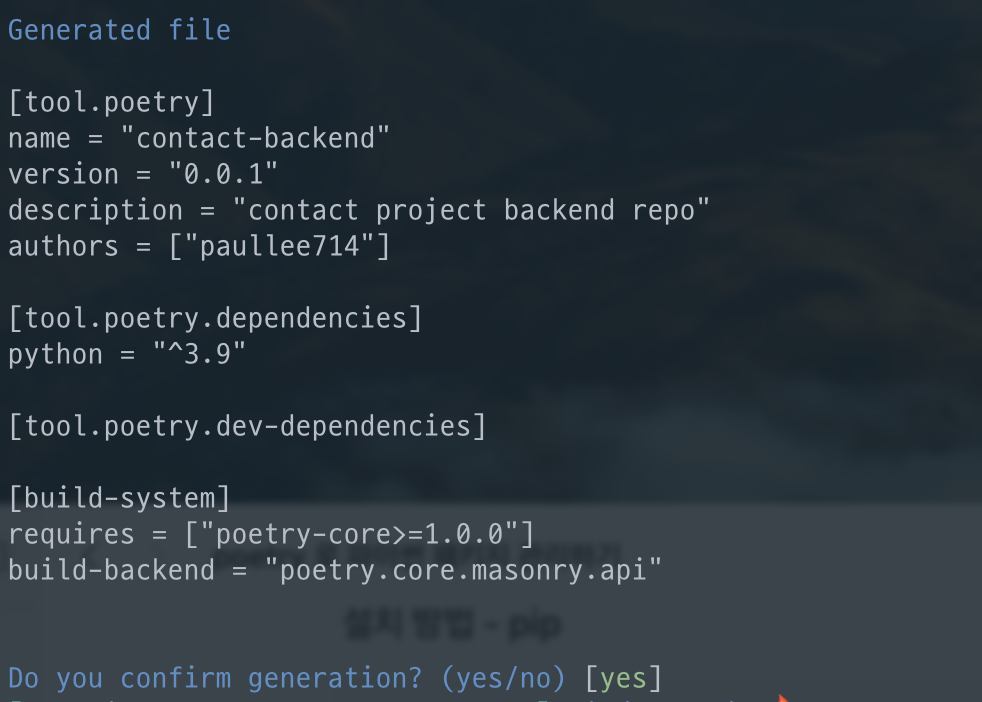Click the "Do you confirm generation?" prompt
The height and width of the screenshot is (702, 982).
(x=215, y=678)
